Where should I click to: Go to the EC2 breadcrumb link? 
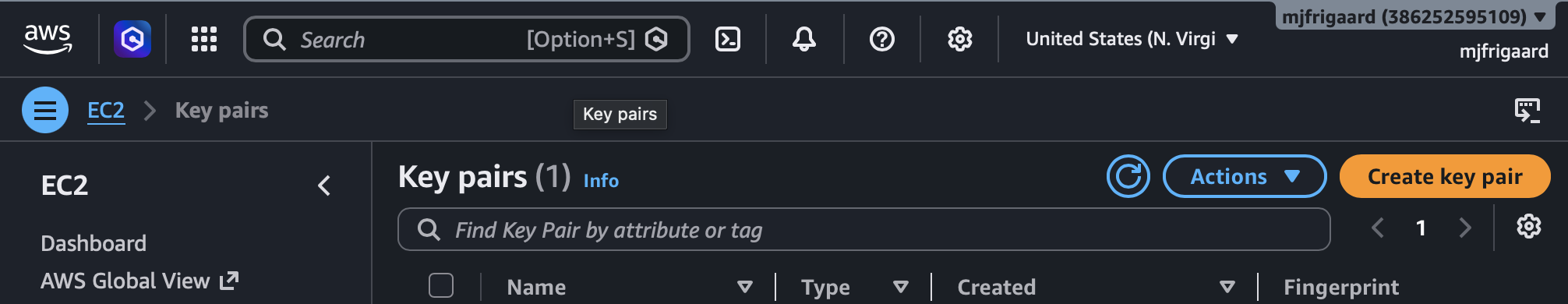click(106, 111)
